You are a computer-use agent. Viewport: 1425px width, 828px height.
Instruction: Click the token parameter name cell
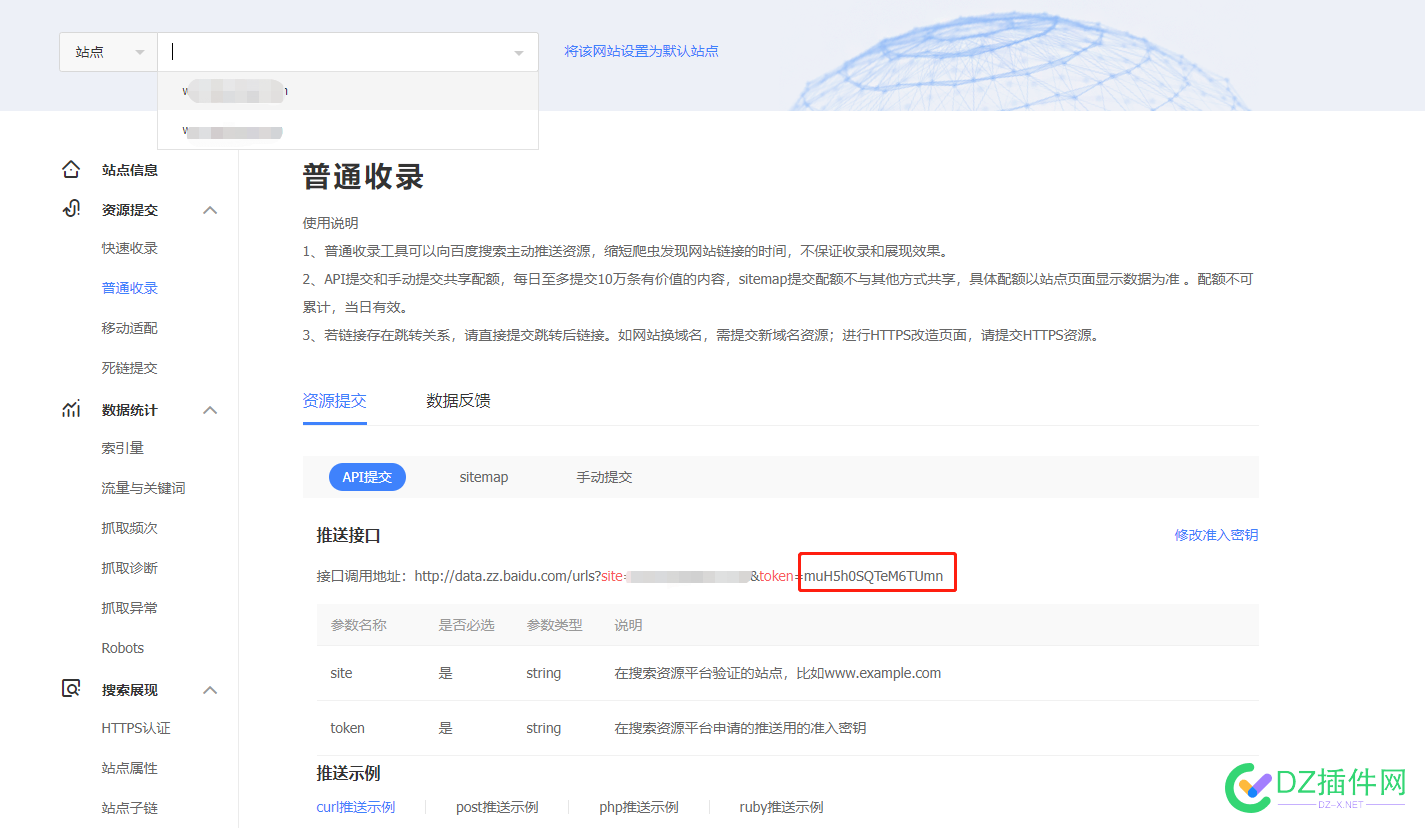pyautogui.click(x=347, y=728)
